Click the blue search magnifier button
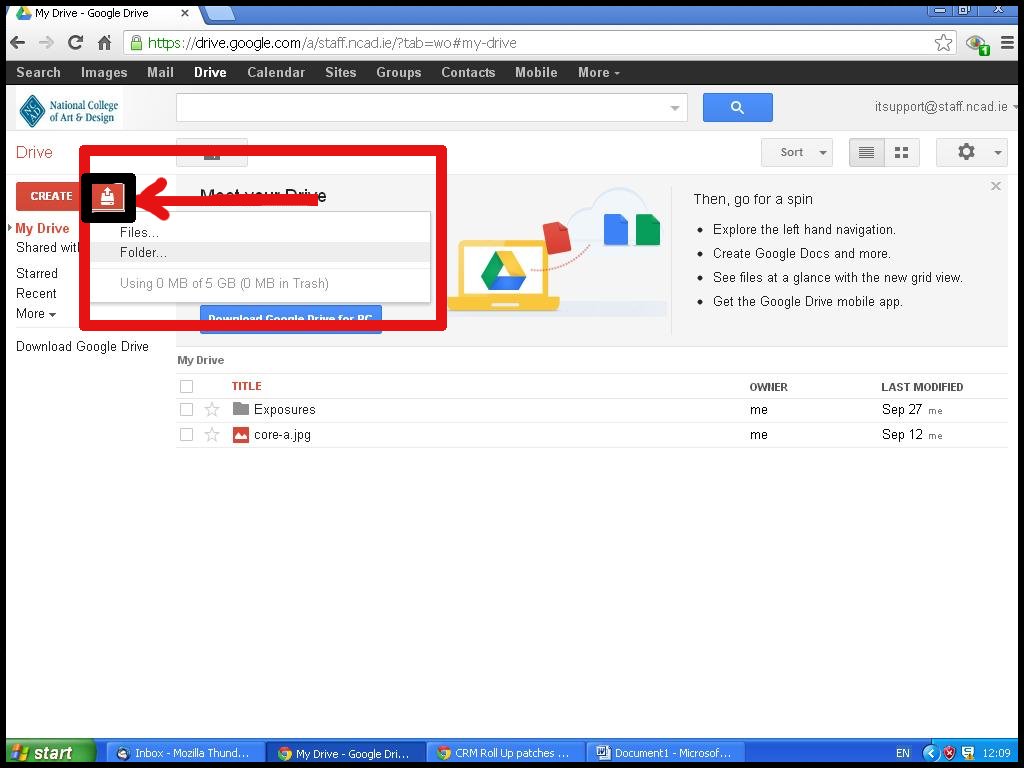 click(x=737, y=107)
